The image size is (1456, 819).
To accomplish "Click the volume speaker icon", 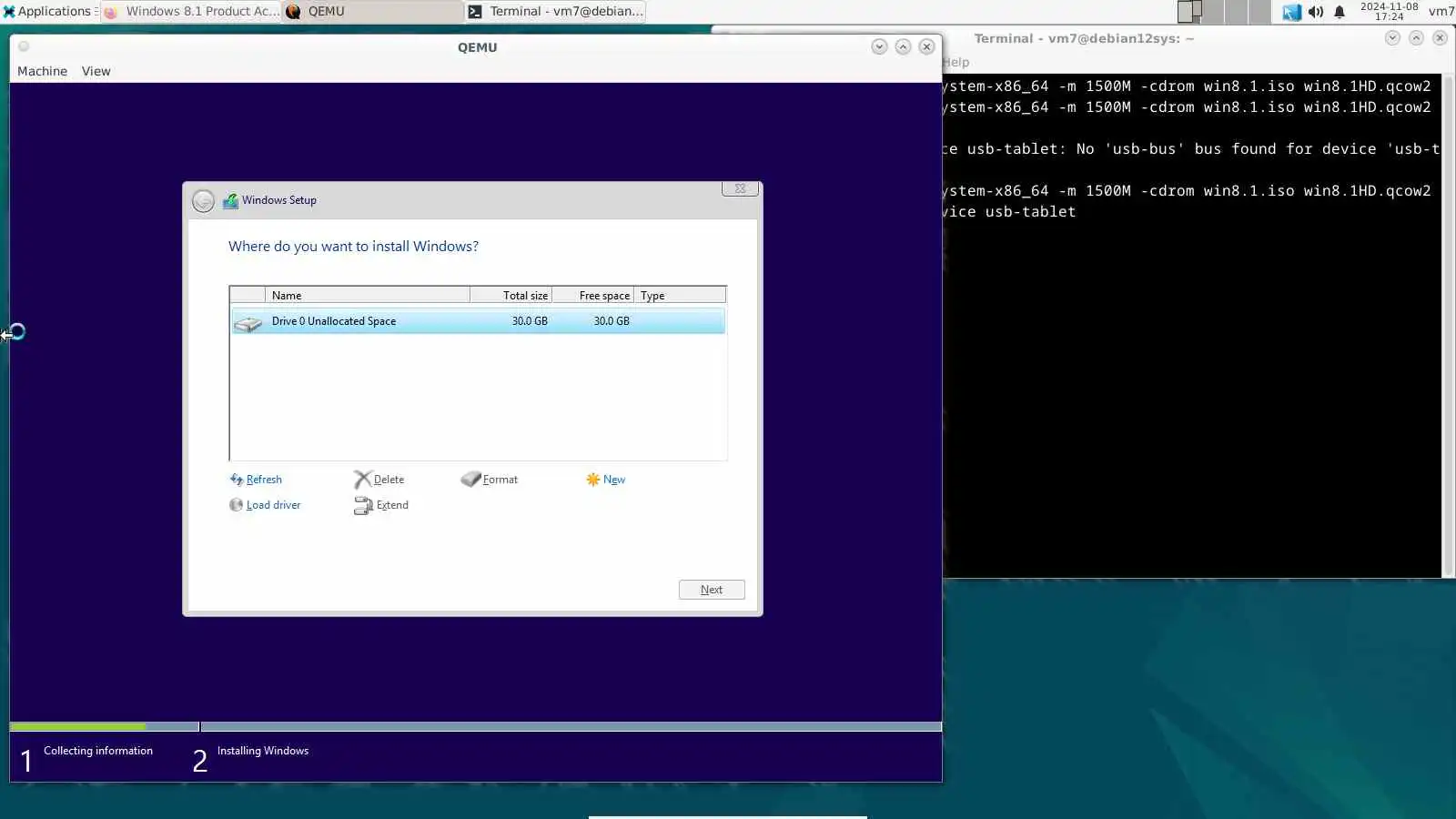I will (1316, 12).
